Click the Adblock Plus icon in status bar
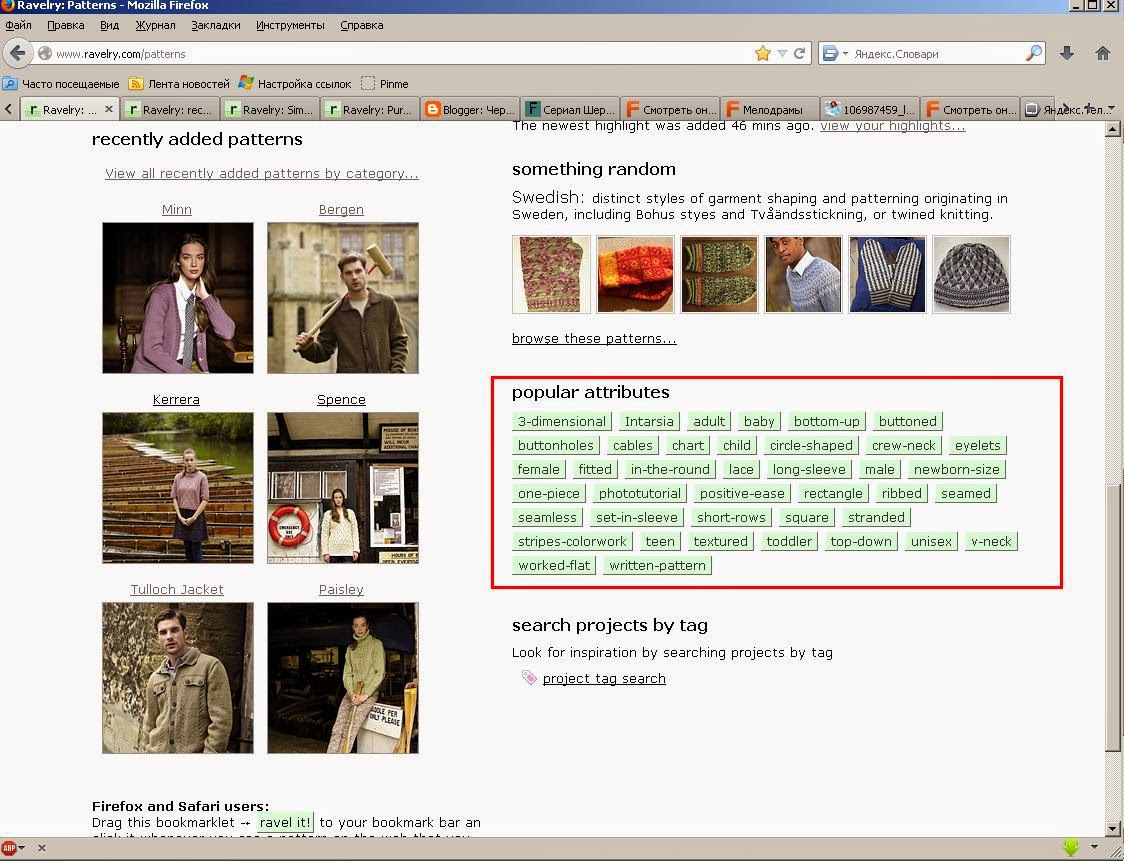Screen dimensions: 1124x861 pos(9,847)
